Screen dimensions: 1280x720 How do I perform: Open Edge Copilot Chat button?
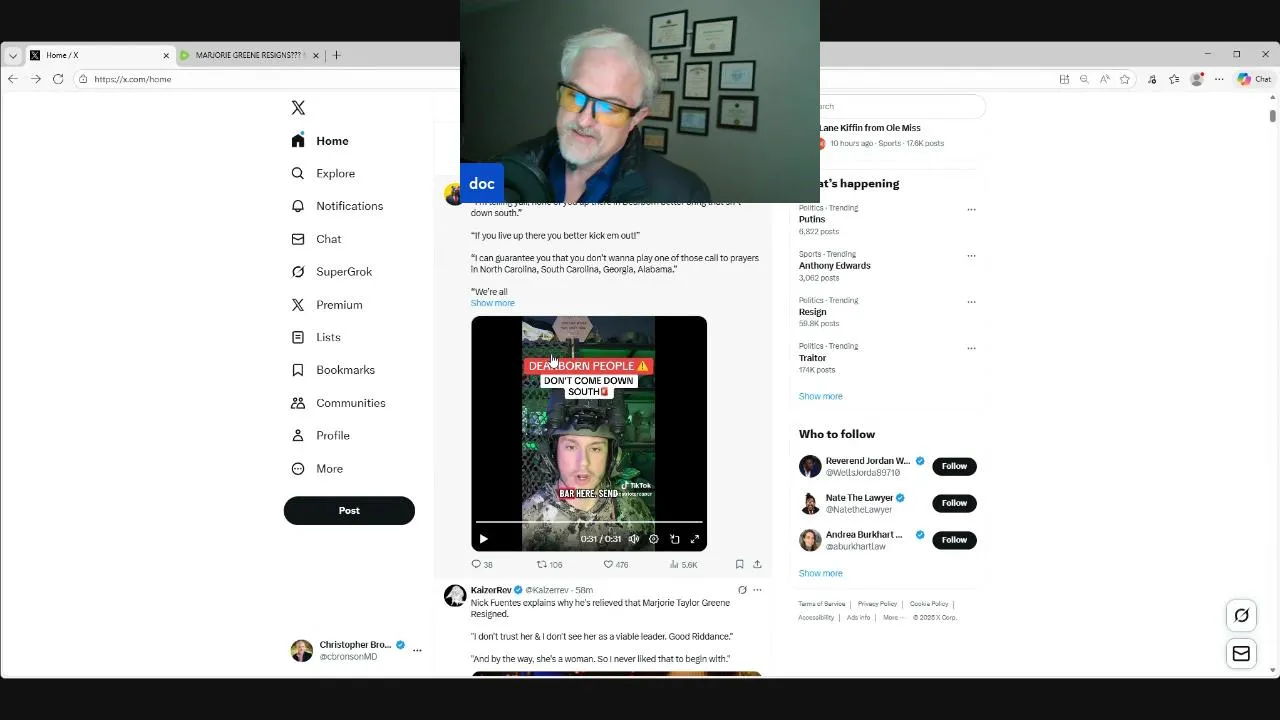point(1254,79)
